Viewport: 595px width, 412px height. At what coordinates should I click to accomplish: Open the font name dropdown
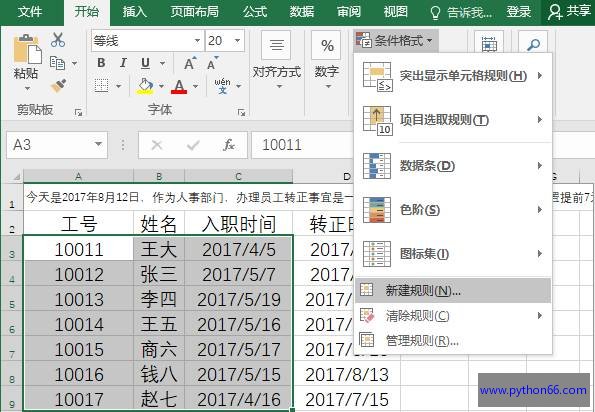197,41
